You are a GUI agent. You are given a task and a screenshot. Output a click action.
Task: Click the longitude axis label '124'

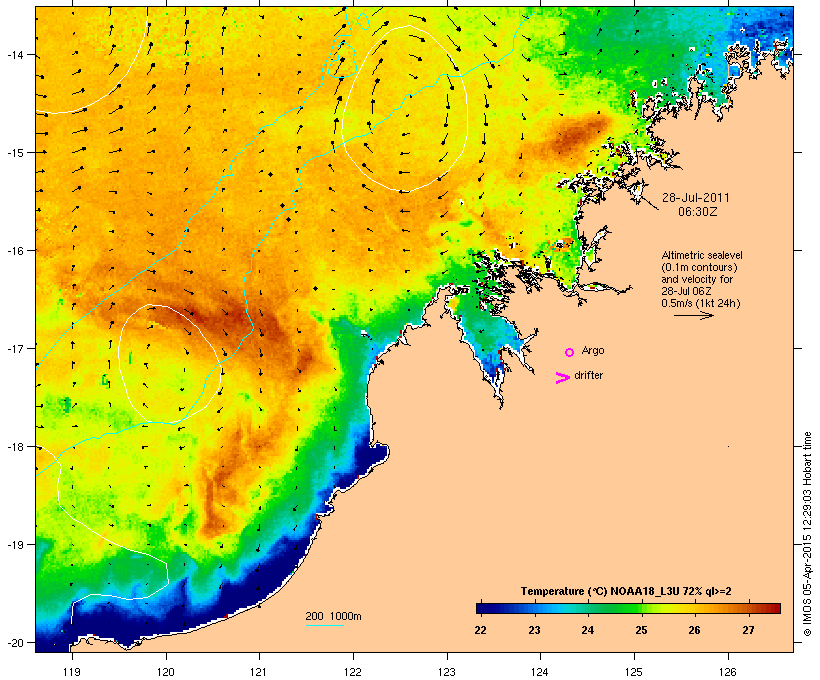(x=540, y=672)
